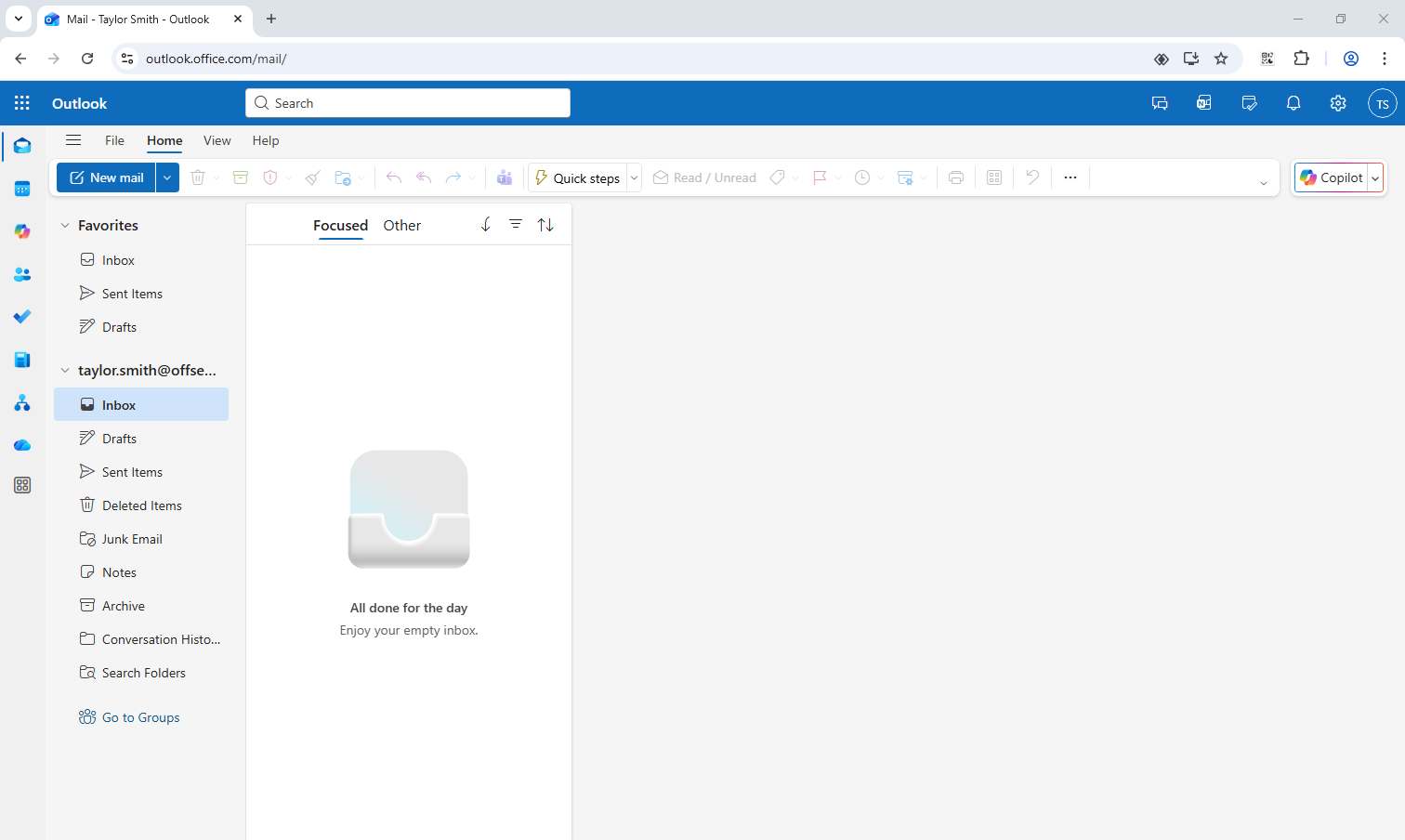Screen dimensions: 1405x840
Task: Click the Office app launcher grid
Action: click(22, 103)
